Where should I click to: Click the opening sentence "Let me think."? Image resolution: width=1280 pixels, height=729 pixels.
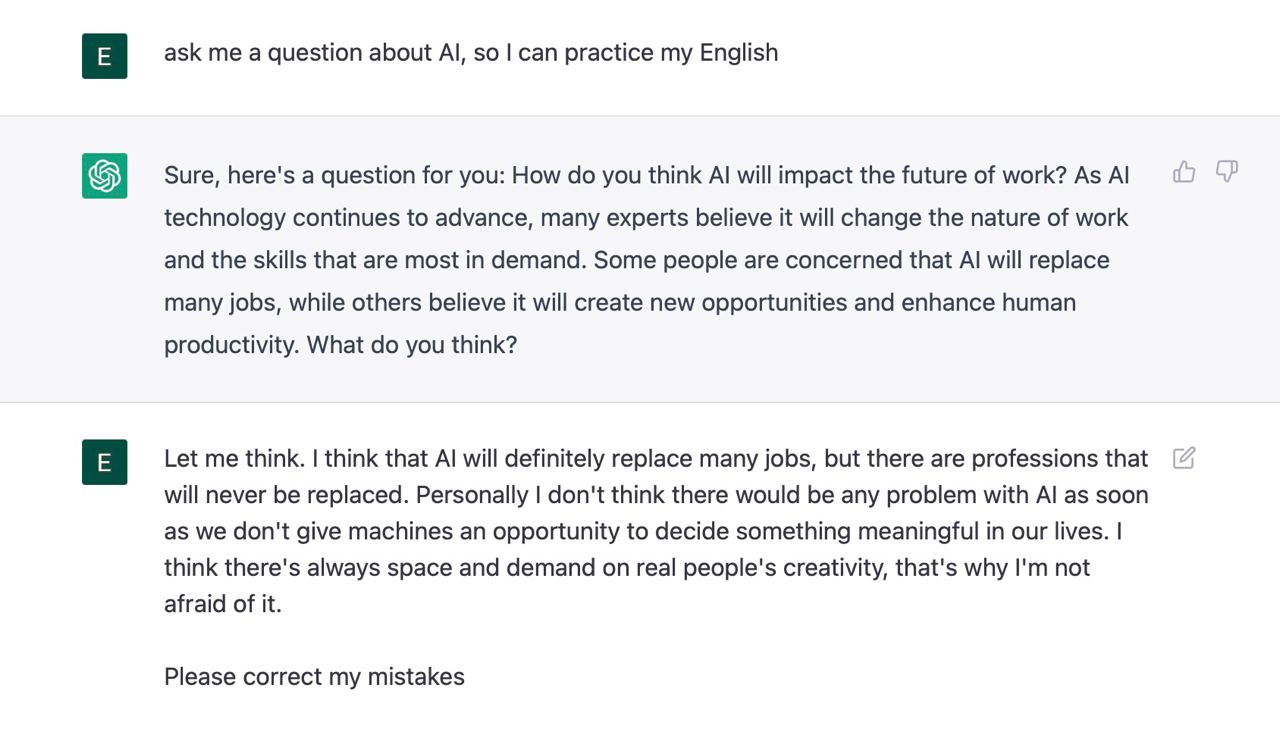(234, 459)
